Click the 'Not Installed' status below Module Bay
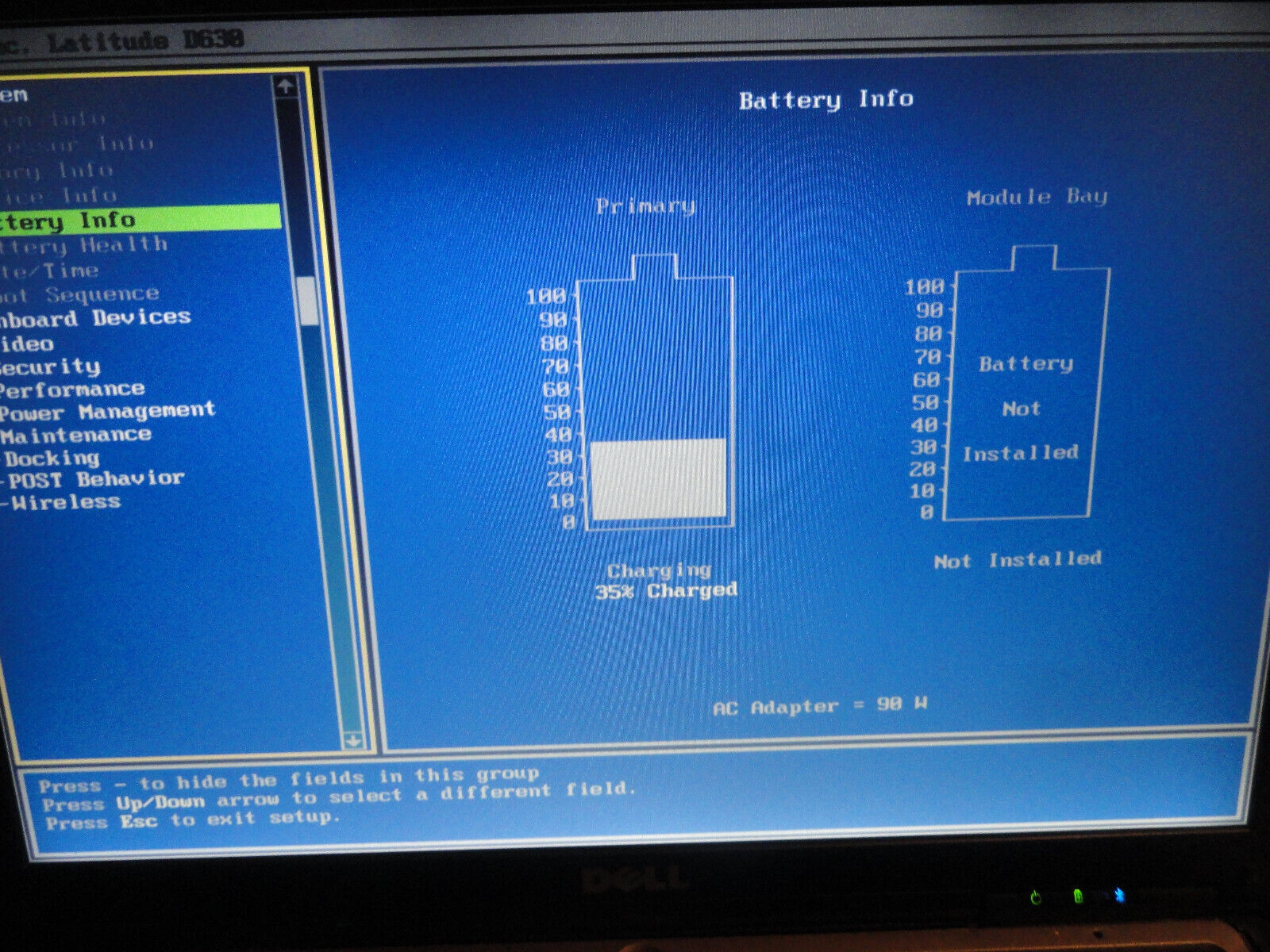Viewport: 1270px width, 952px height. click(x=1018, y=560)
